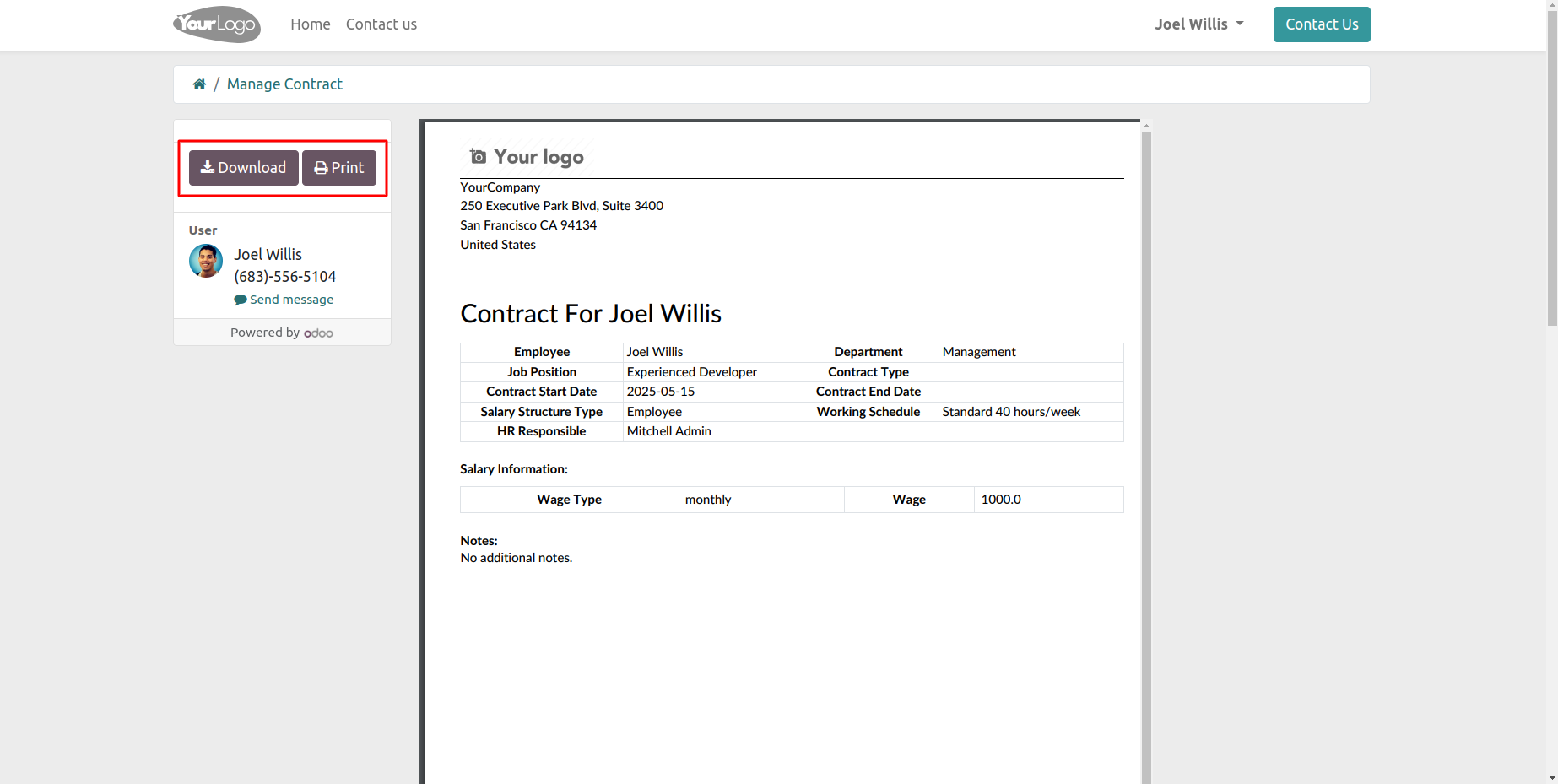Click Joel Willis avatar photo

tap(206, 261)
